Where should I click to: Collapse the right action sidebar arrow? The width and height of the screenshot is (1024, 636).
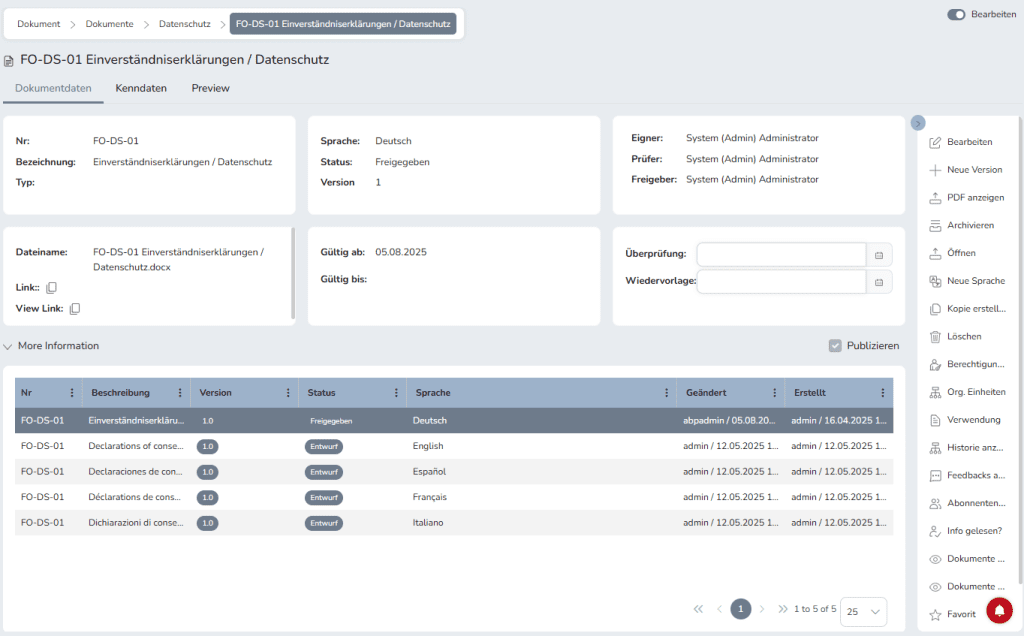[918, 122]
